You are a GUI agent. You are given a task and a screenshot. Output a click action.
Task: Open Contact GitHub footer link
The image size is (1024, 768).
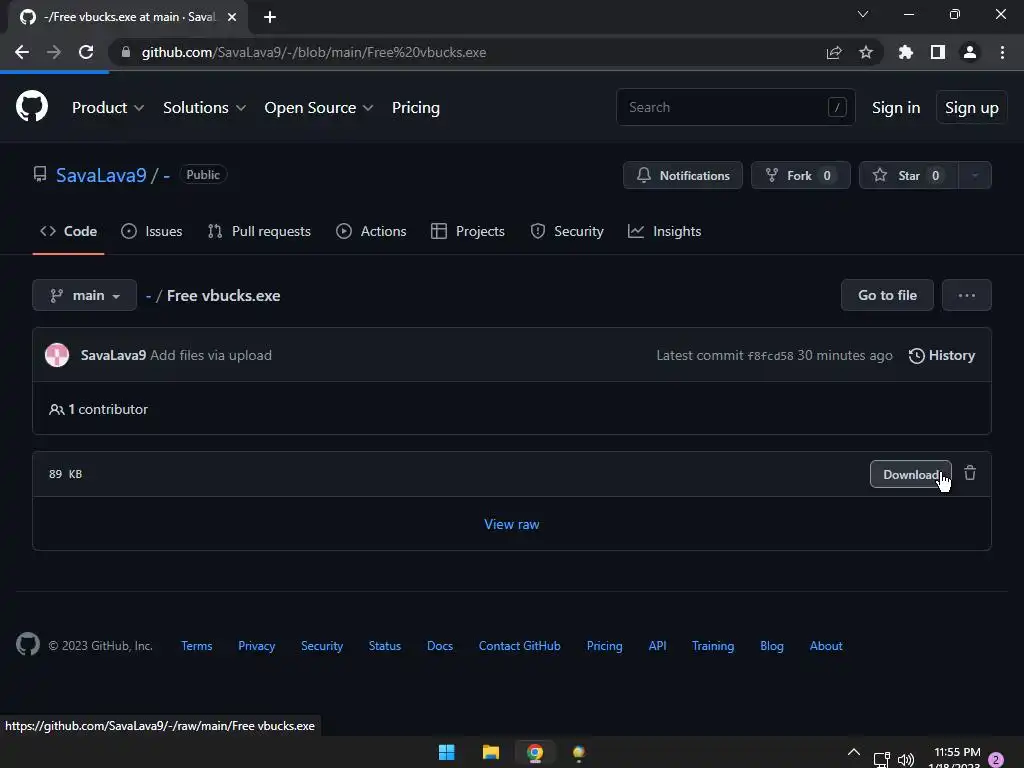[519, 645]
